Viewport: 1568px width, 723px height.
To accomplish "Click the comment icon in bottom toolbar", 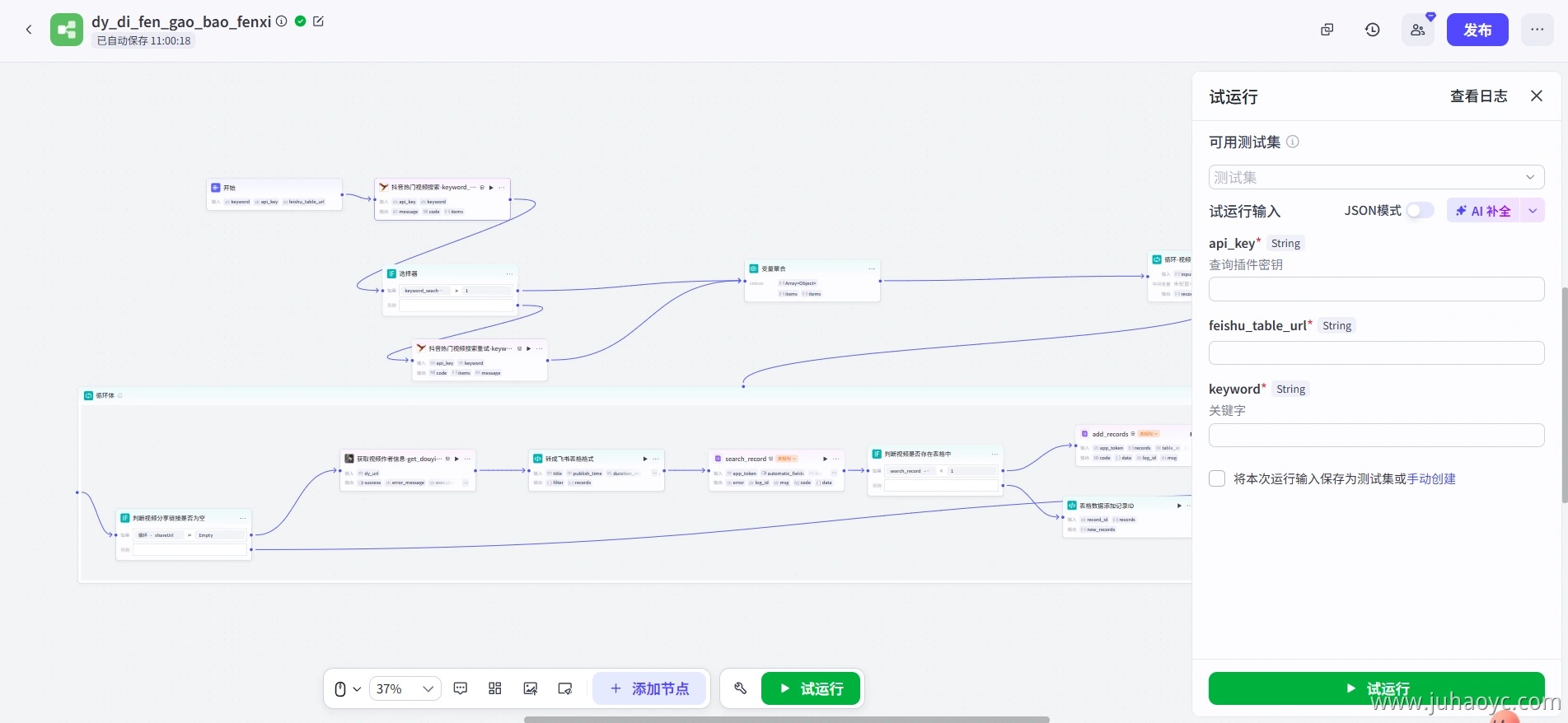I will coord(461,688).
